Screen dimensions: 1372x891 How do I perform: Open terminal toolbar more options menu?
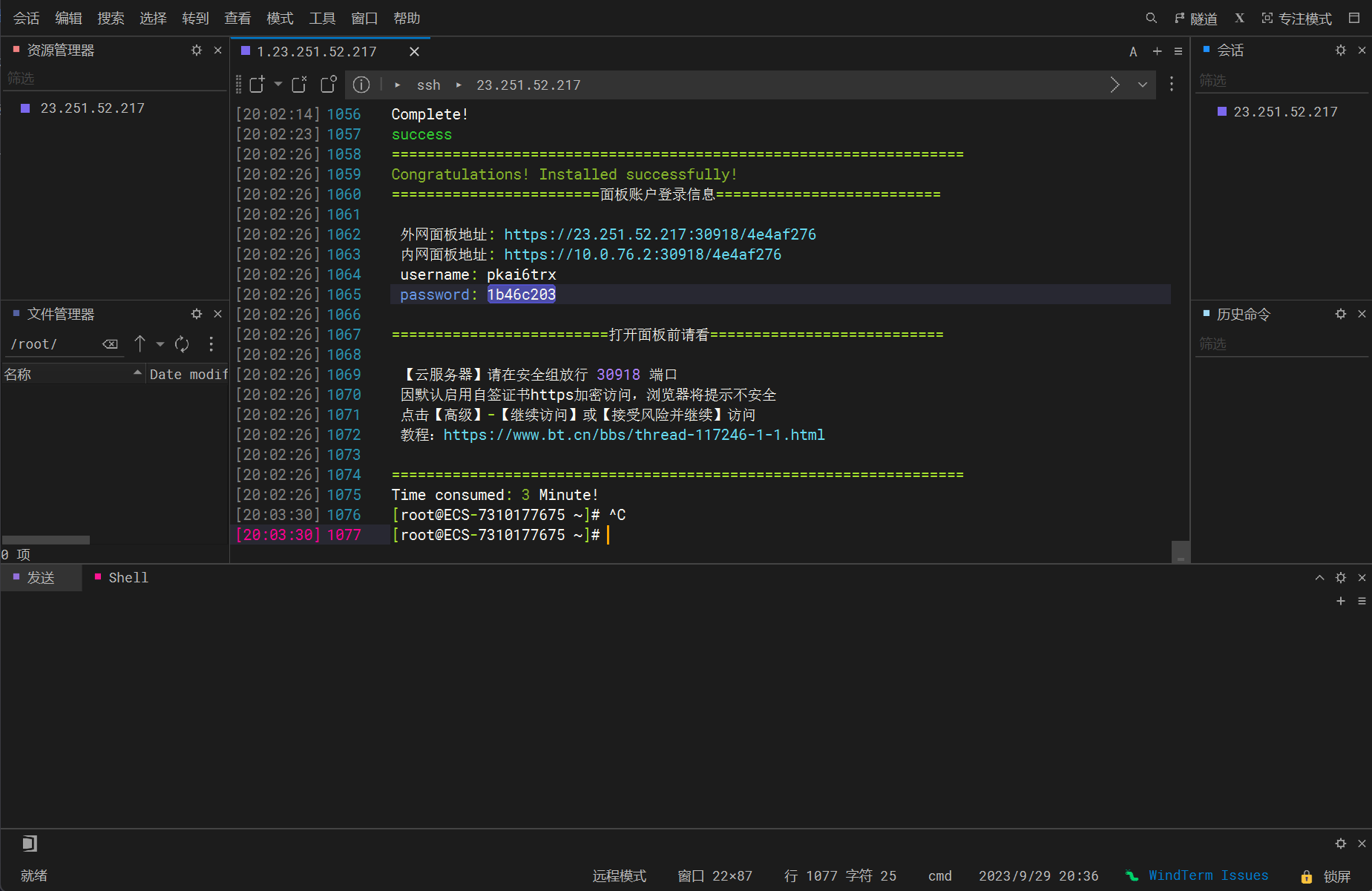tap(1172, 85)
